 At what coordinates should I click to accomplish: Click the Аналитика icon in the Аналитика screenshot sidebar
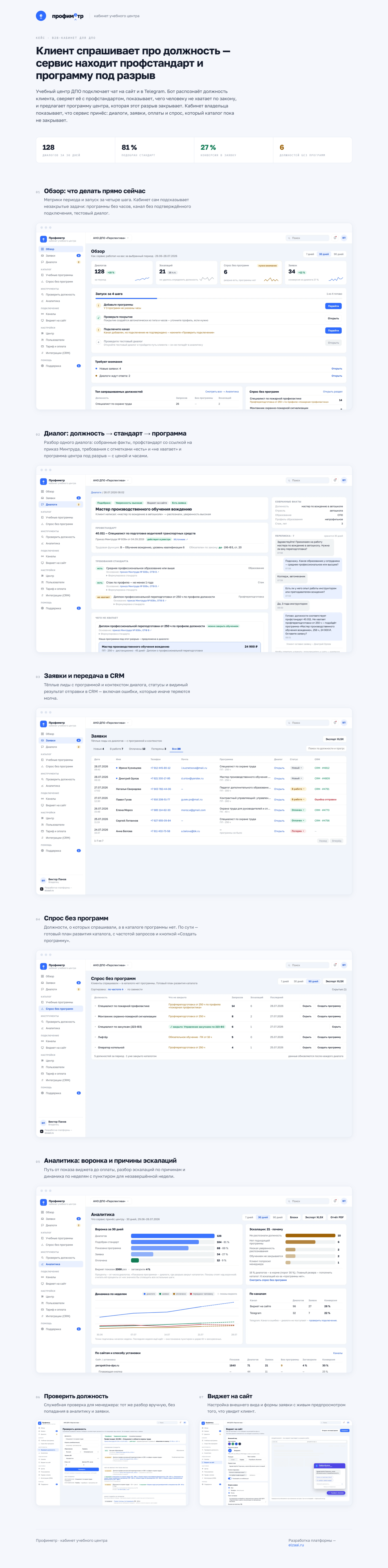point(43,1264)
